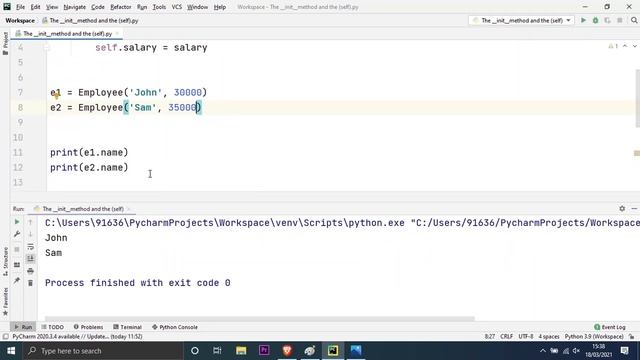Open the VCS menu
Screen dimensions: 640x360
pos(177,7)
